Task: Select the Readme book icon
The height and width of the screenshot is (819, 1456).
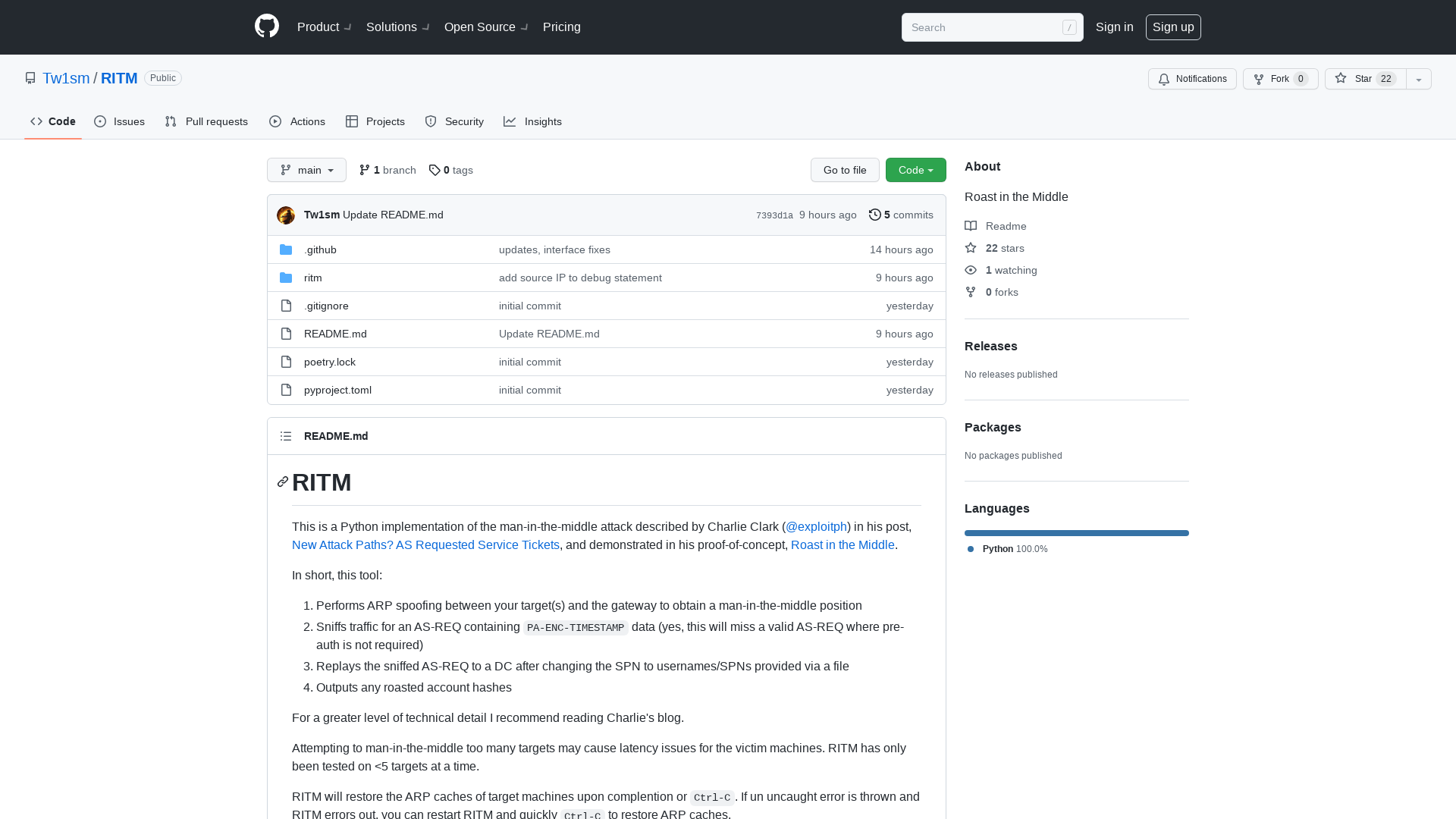Action: coord(971,225)
